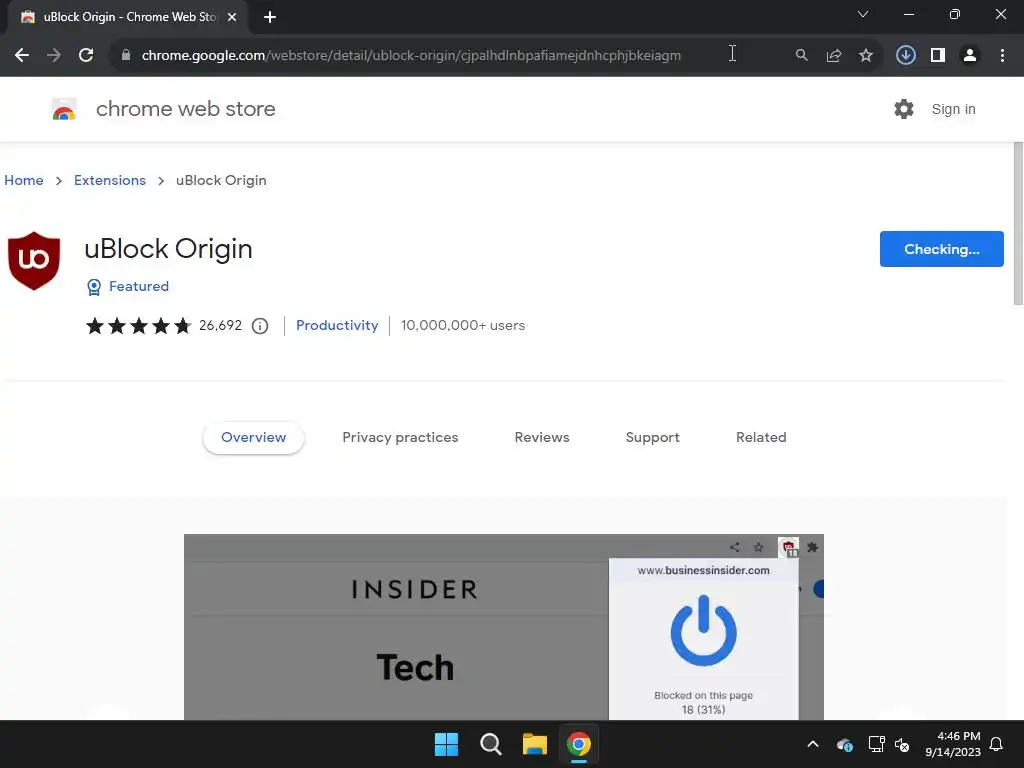Click the muted volume tray icon
Screen dimensions: 1024x768
click(x=903, y=744)
